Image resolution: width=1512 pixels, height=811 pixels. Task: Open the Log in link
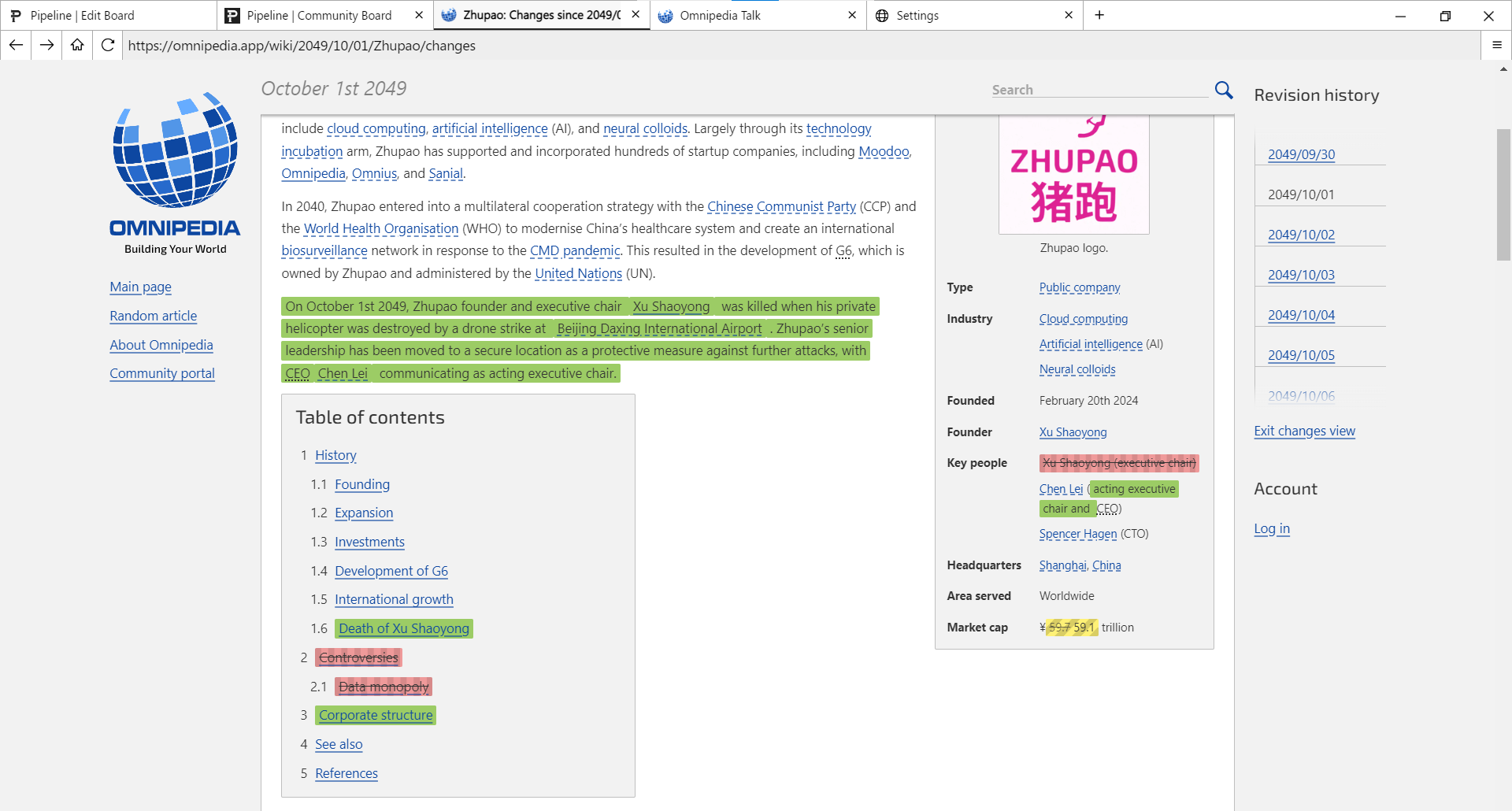tap(1272, 528)
